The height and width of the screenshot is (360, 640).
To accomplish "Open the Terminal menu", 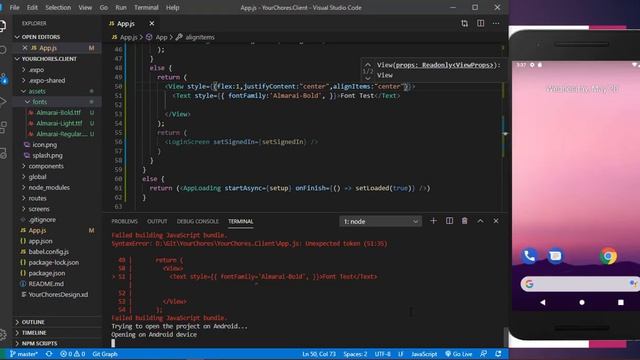I will tap(146, 7).
